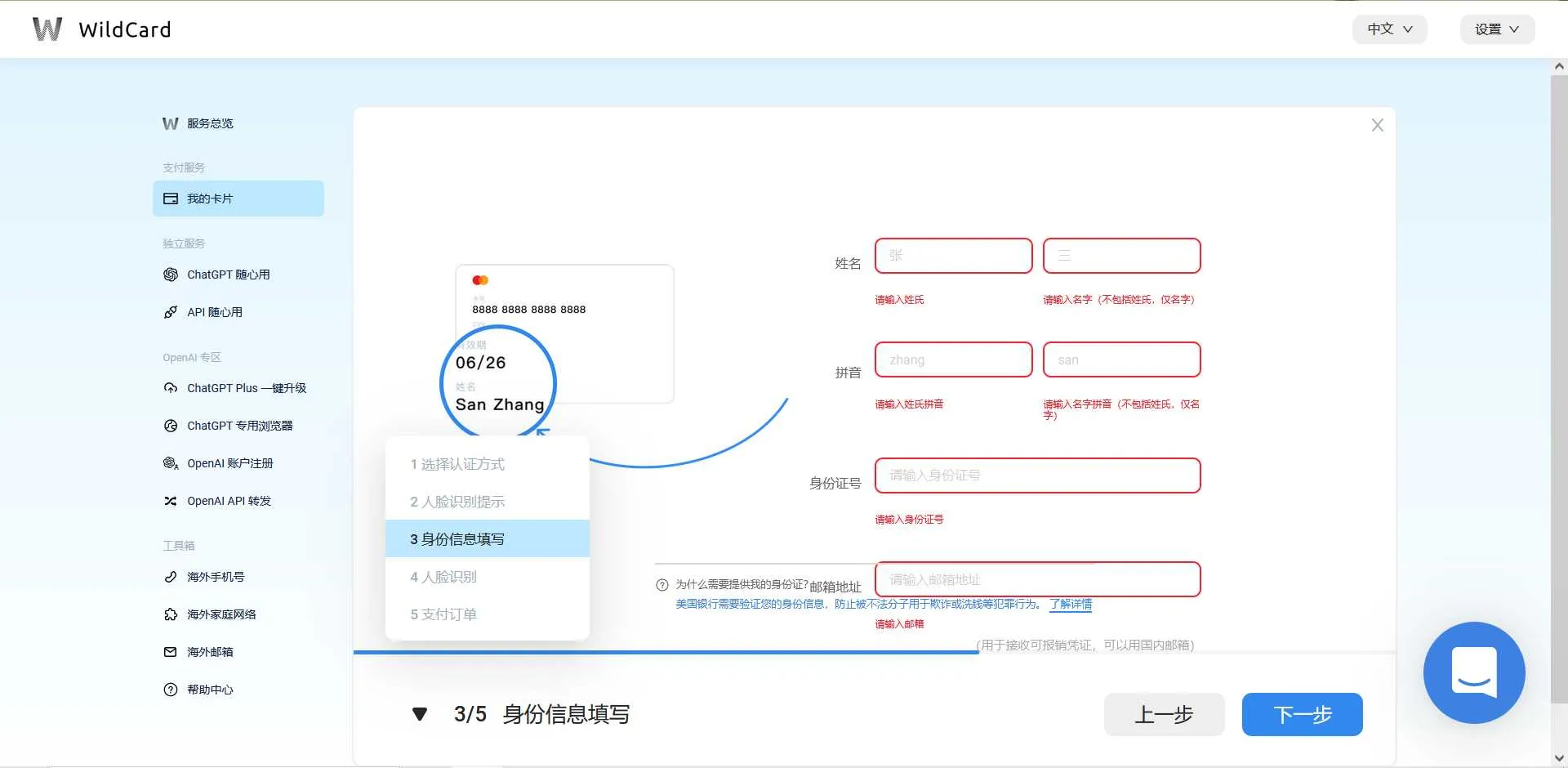Click the 了解详情 link
Image resolution: width=1568 pixels, height=768 pixels.
(x=1071, y=604)
